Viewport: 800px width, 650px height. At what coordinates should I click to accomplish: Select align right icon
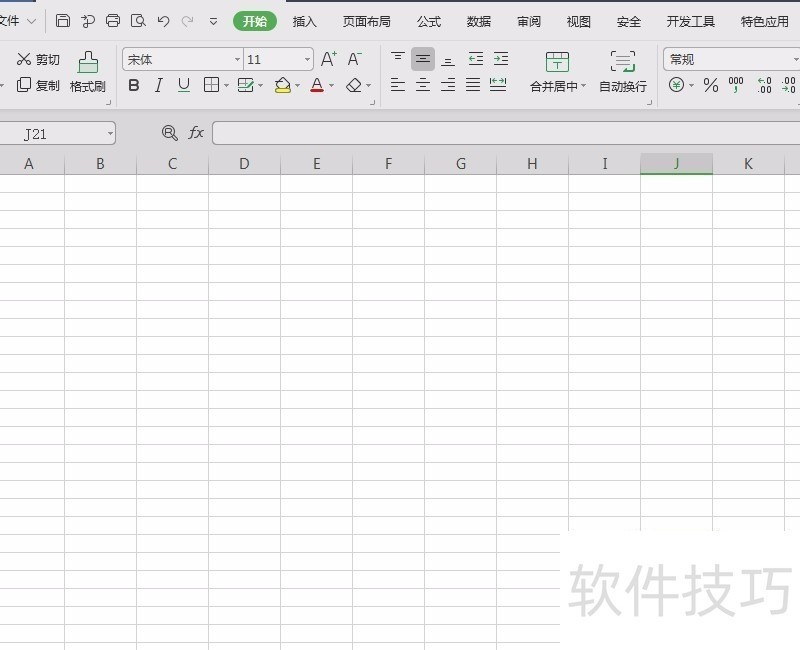tap(448, 85)
